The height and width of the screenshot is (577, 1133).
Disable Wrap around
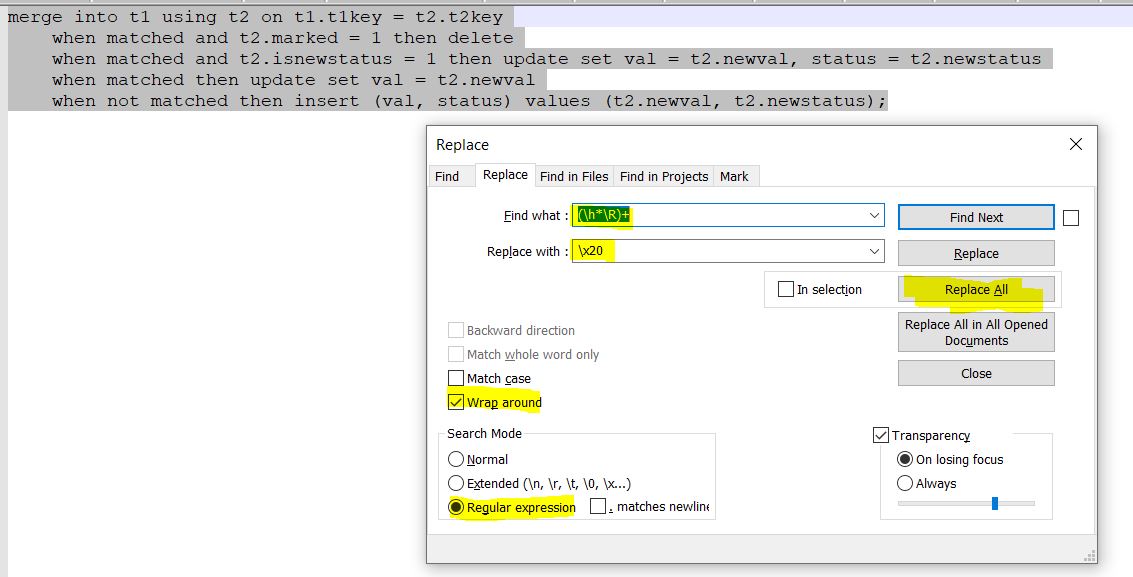pyautogui.click(x=456, y=400)
